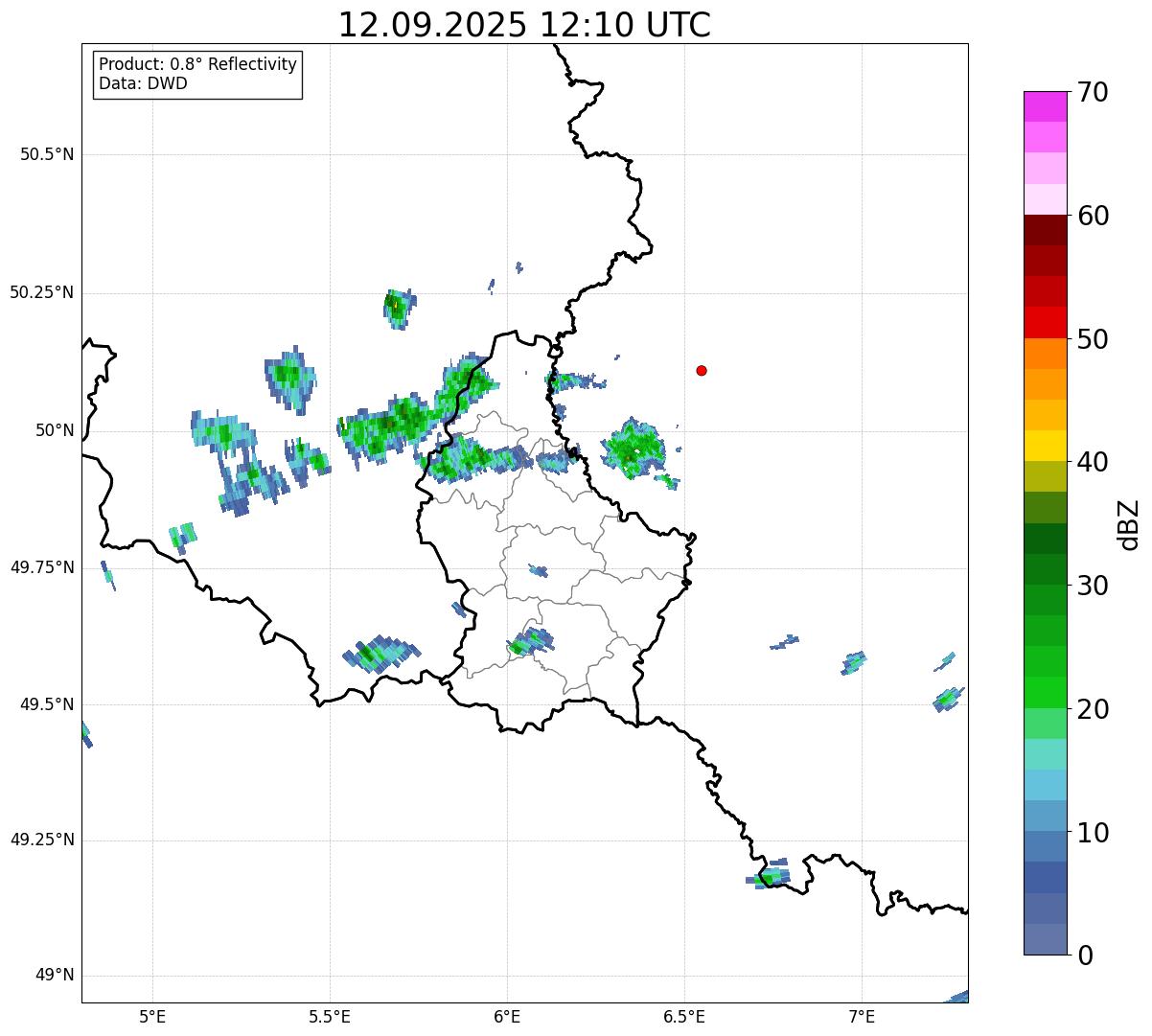Click the 5°E longitude axis label

click(x=152, y=1016)
